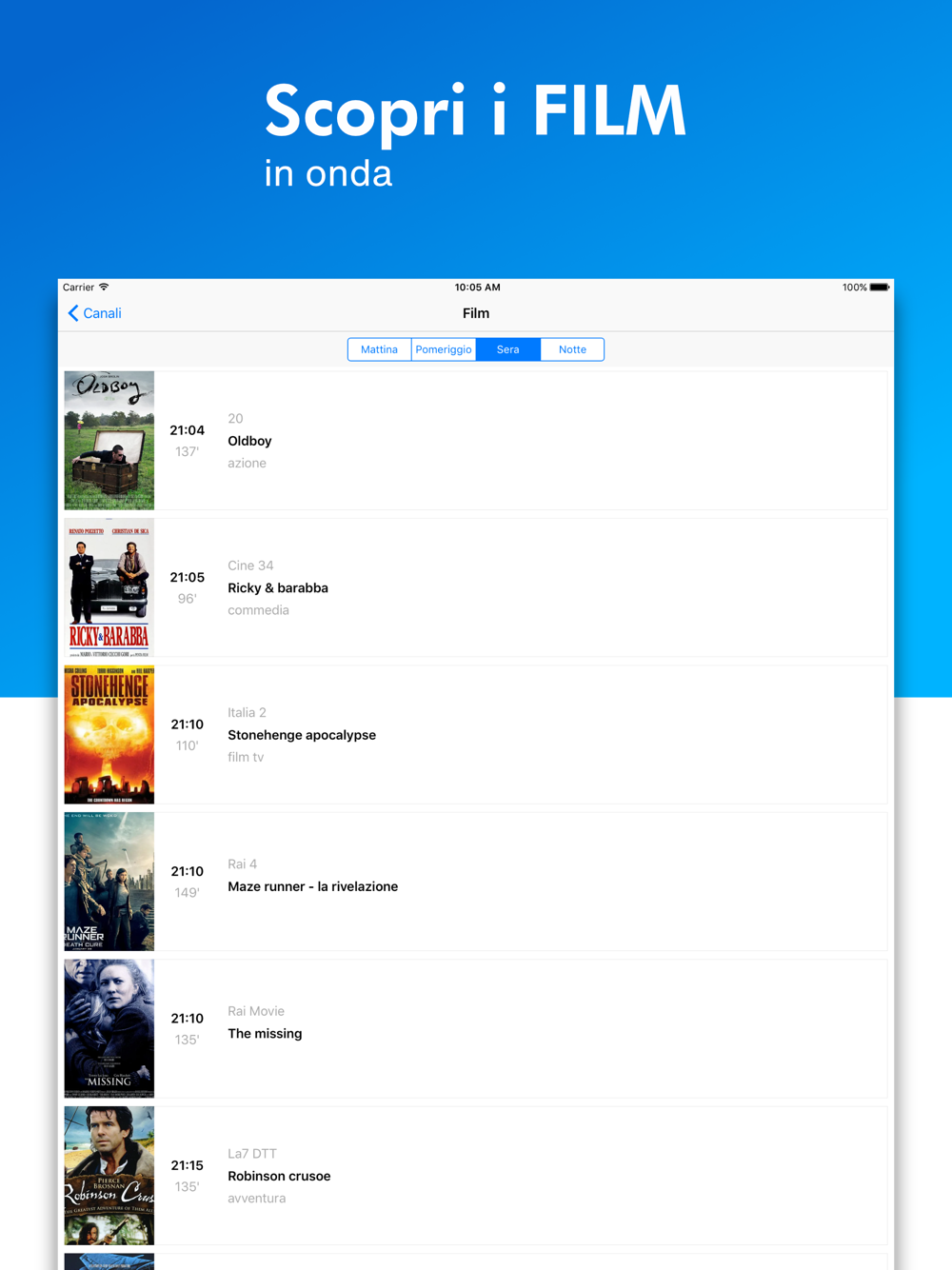Click the film tv genre label

point(246,758)
